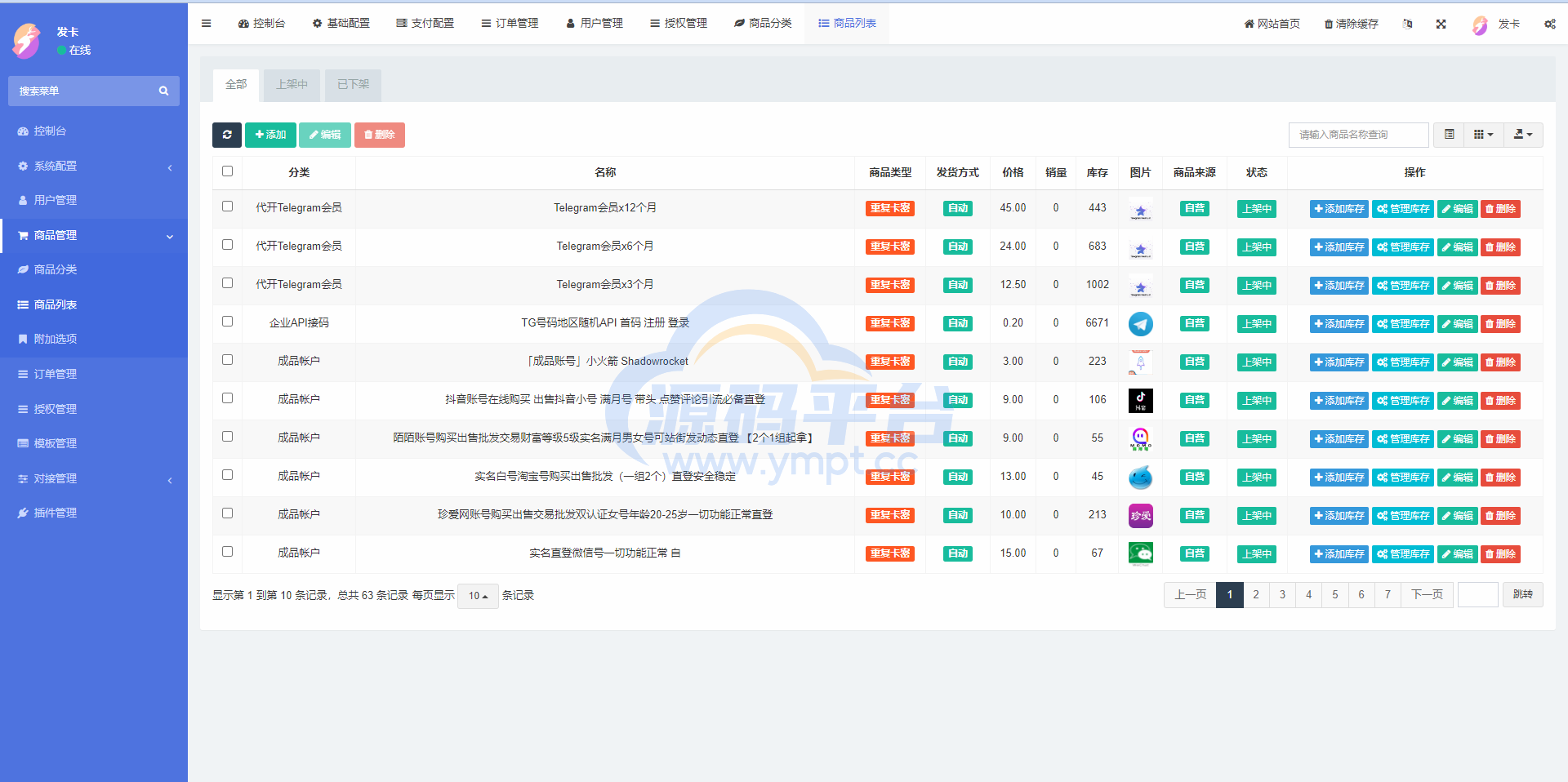Focus the product name search field

click(x=1359, y=135)
